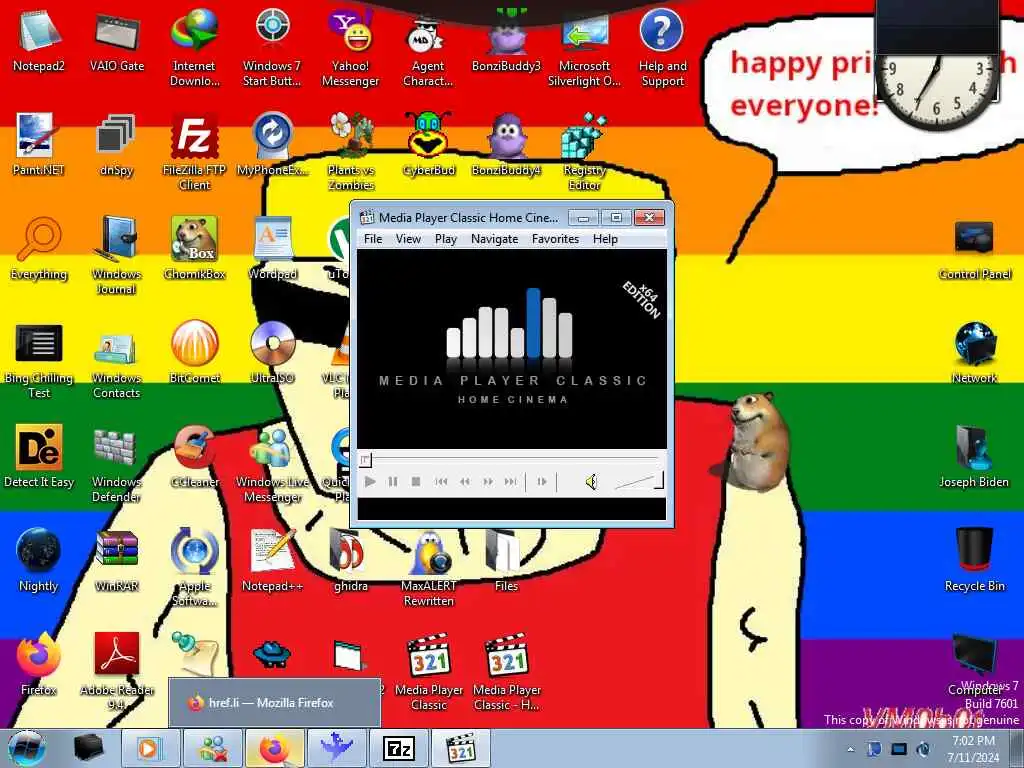The height and width of the screenshot is (768, 1024).
Task: Select the UltraISO desktop icon
Action: (x=272, y=351)
